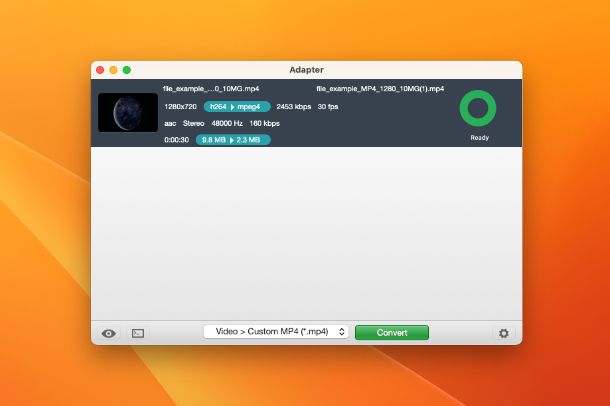Image resolution: width=610 pixels, height=406 pixels.
Task: Click the 160 kbps audio bitrate
Action: 265,123
